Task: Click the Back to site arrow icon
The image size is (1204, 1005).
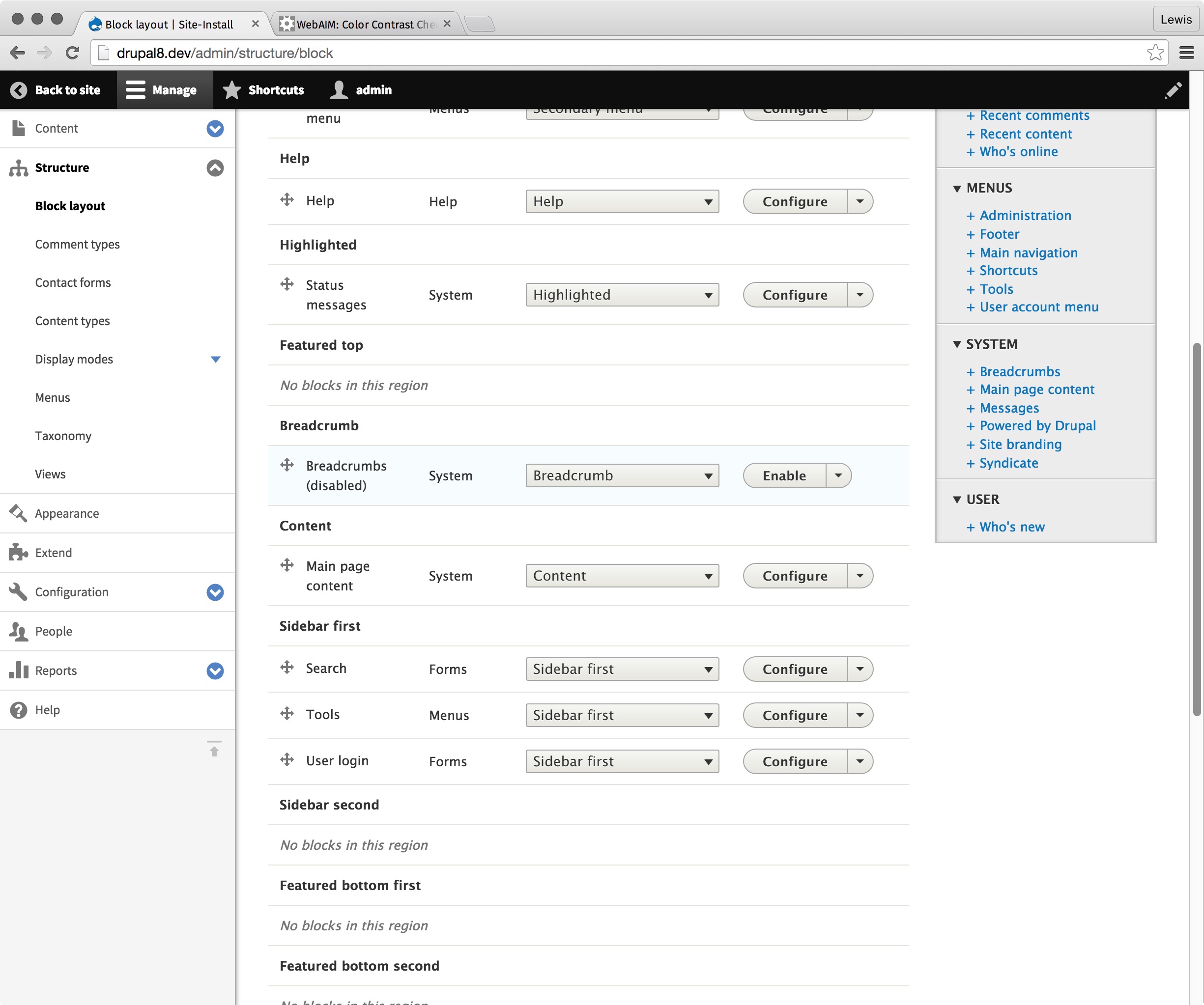Action: click(x=19, y=90)
